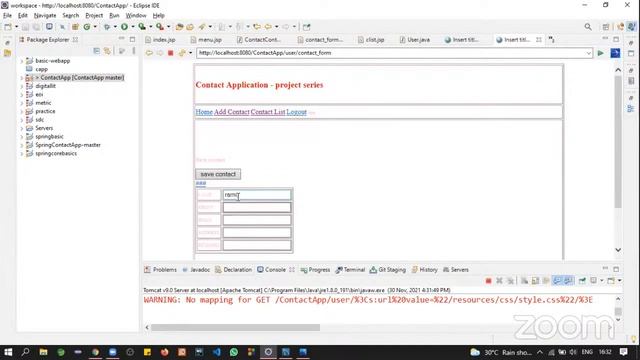Switch to the index.jsp editor tab
Image resolution: width=640 pixels, height=360 pixels.
point(160,40)
